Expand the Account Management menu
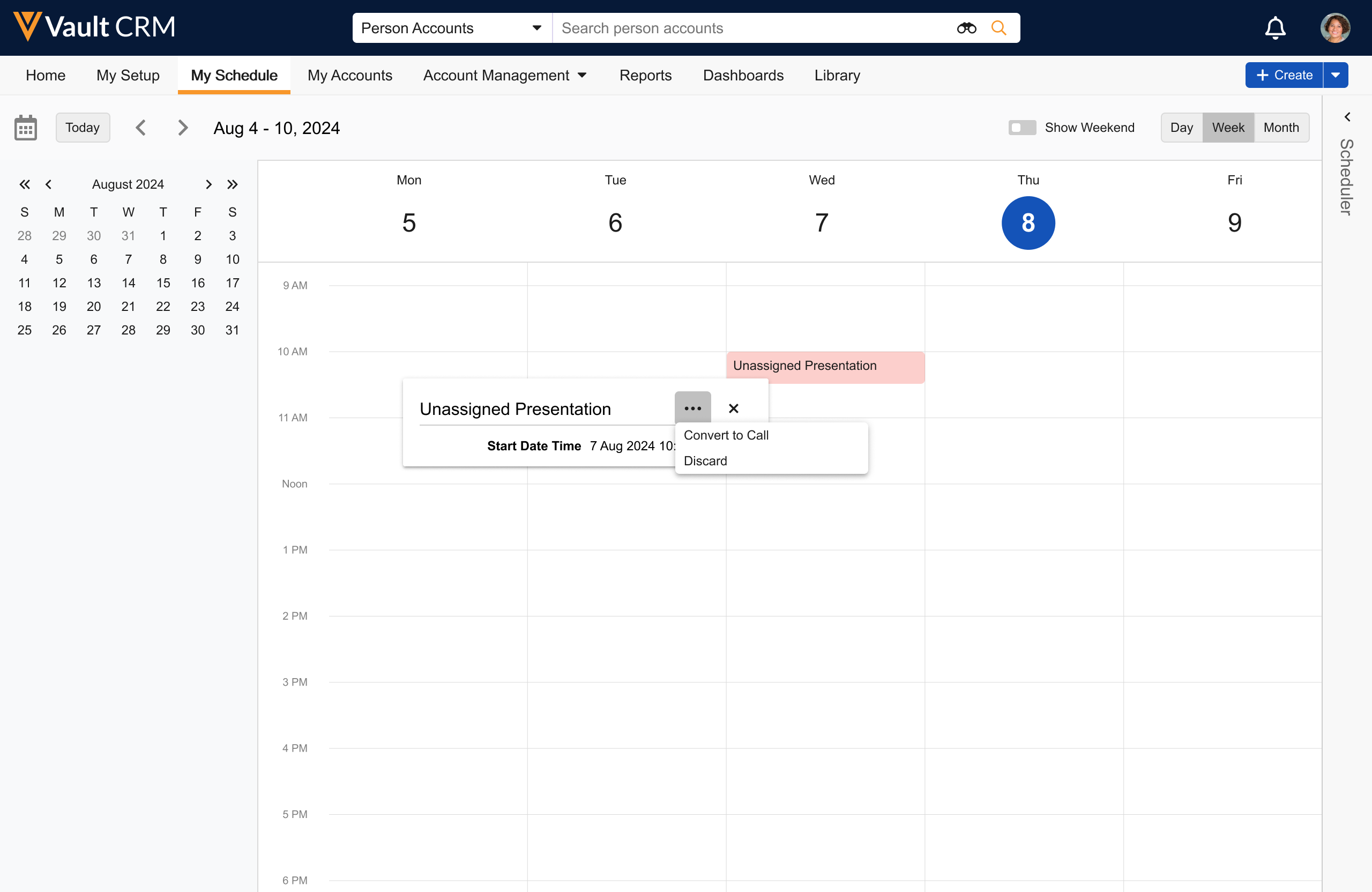Screen dimensions: 1372x892 [505, 75]
